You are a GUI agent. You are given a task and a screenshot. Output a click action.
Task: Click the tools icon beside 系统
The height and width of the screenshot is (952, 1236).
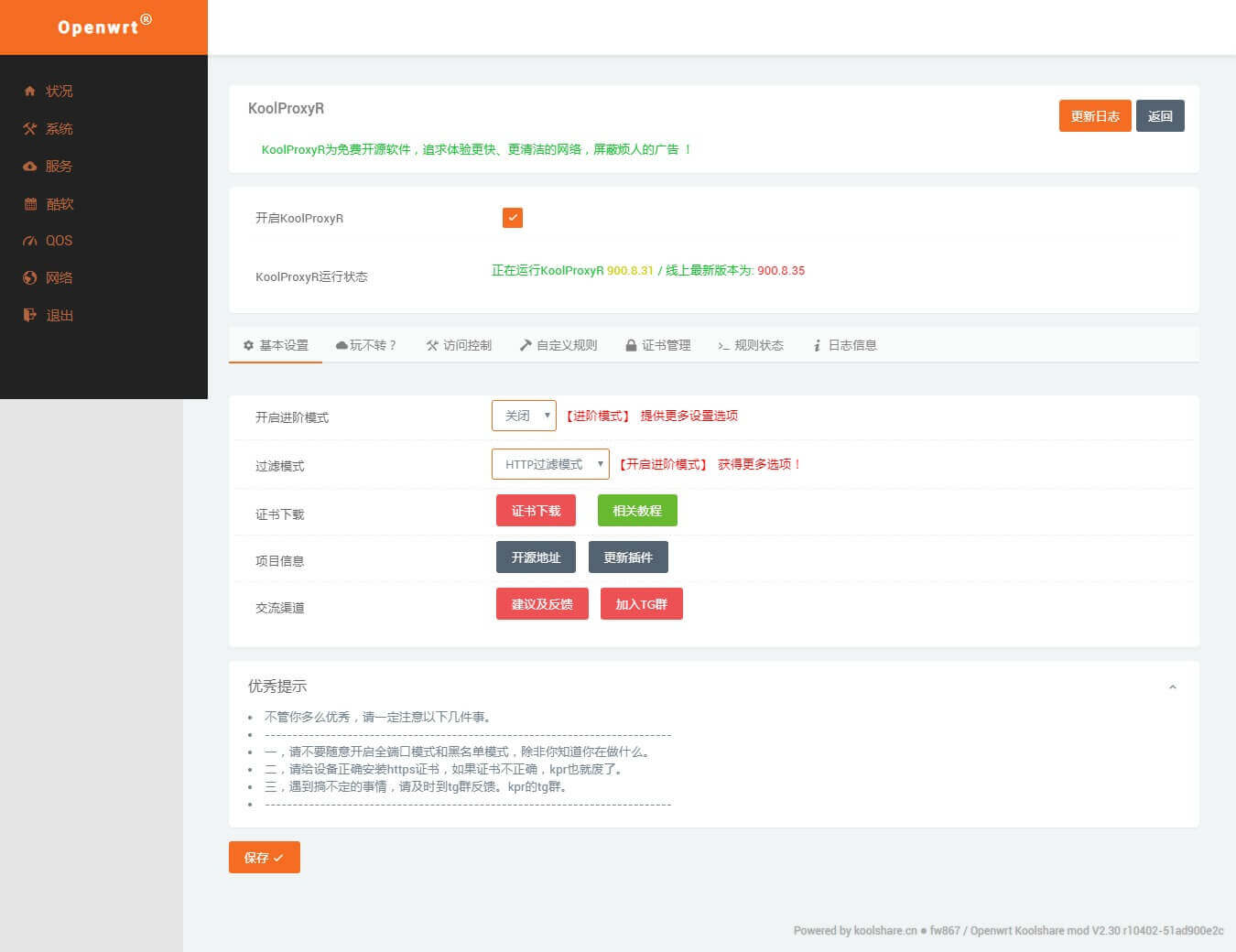pyautogui.click(x=30, y=128)
